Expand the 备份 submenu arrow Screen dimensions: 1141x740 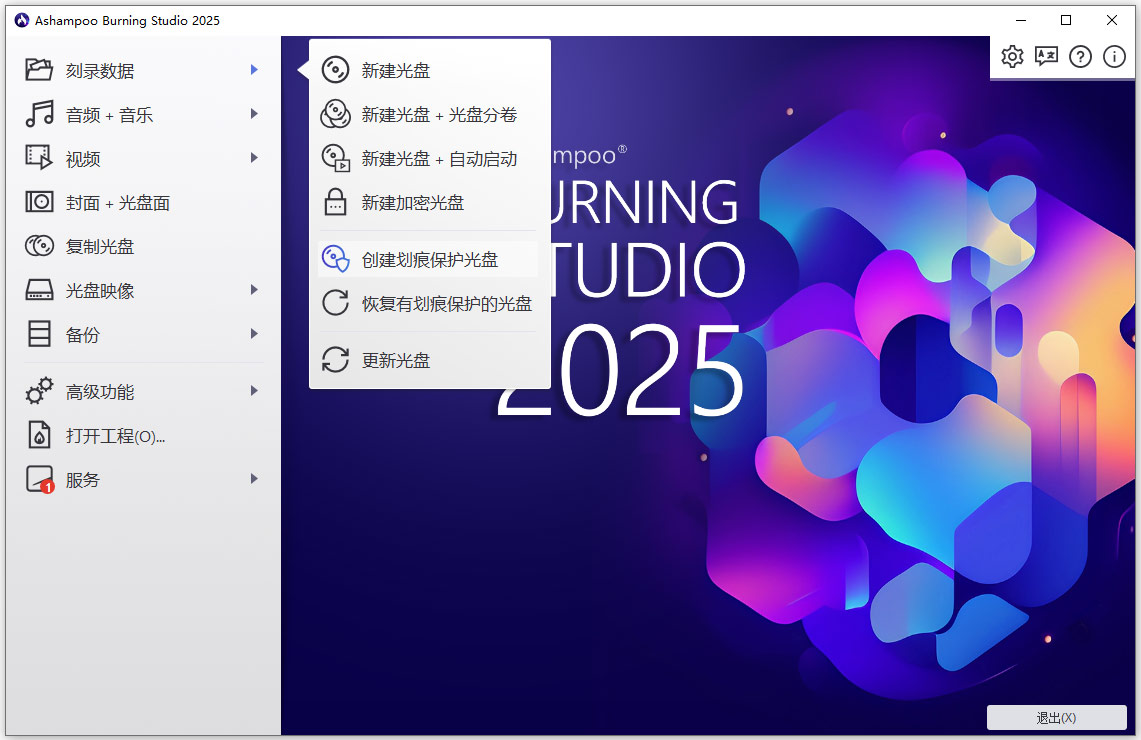coord(254,334)
